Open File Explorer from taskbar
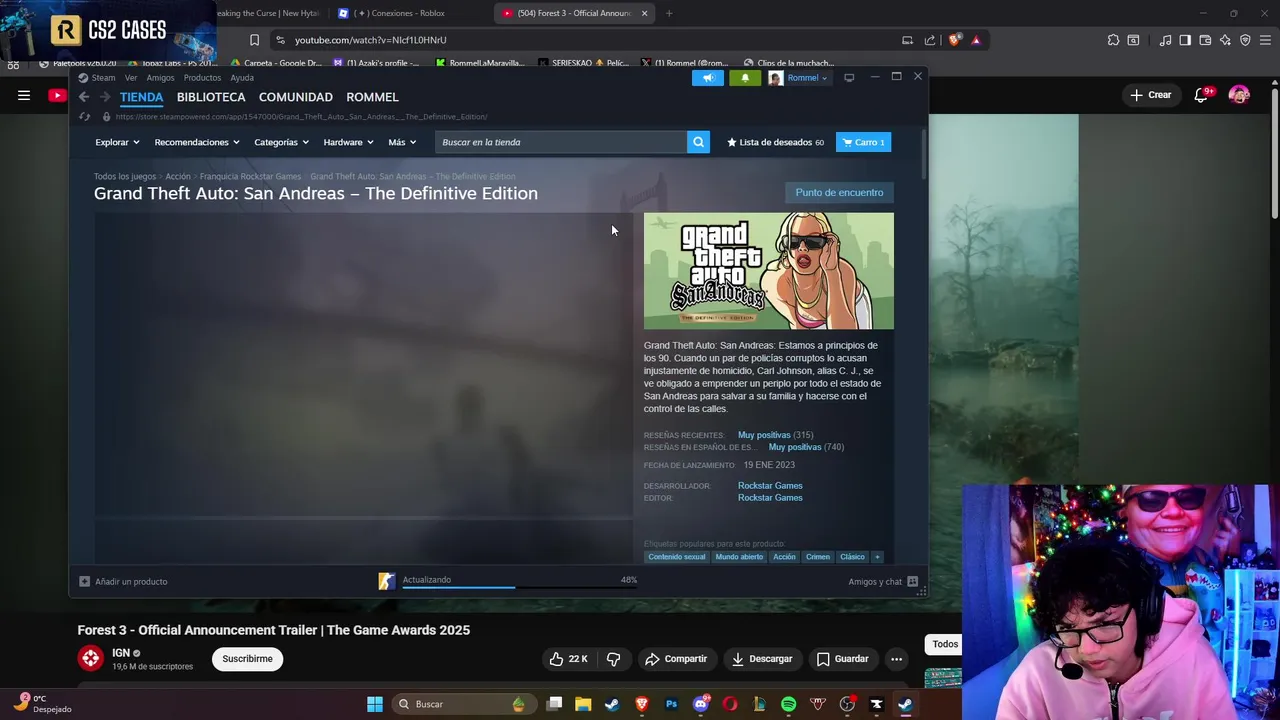This screenshot has width=1280, height=720. 583,704
